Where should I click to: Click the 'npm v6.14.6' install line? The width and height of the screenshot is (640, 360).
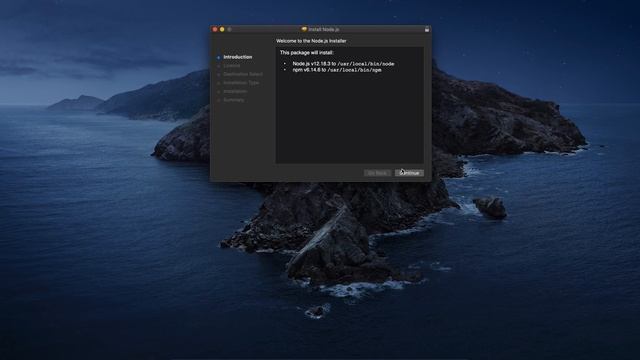(337, 70)
